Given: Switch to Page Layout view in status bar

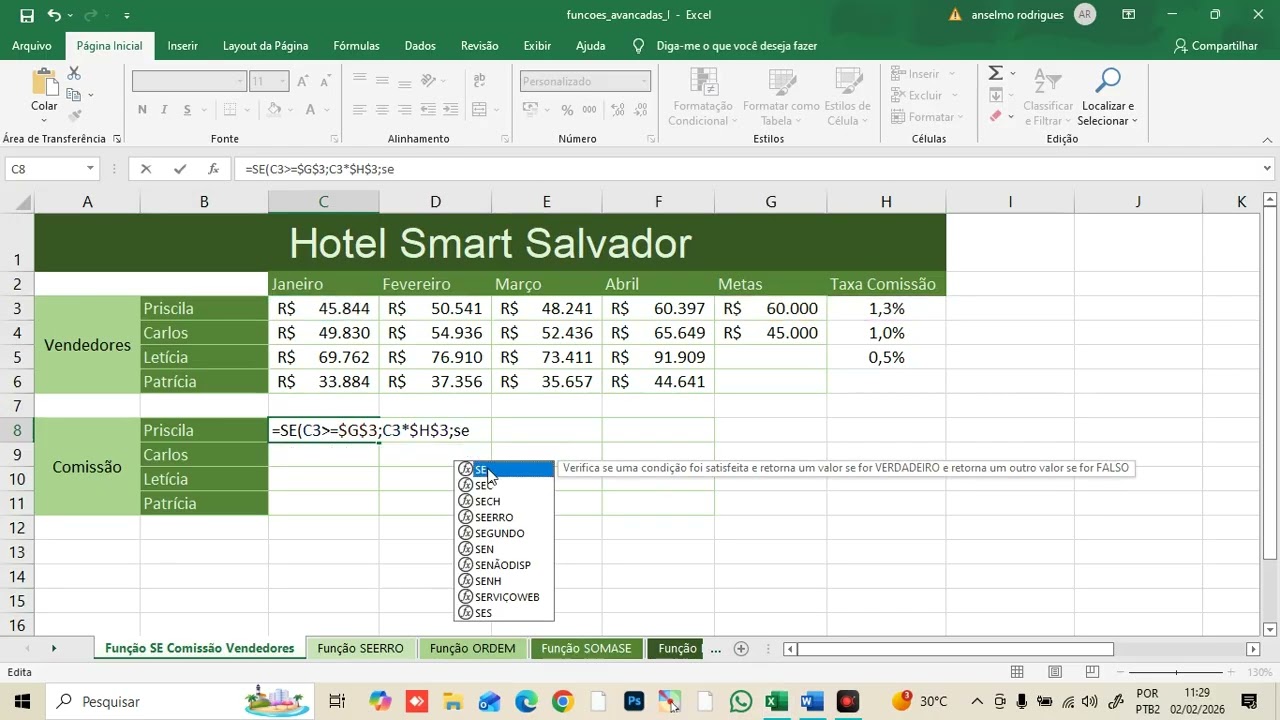Looking at the screenshot, I should 1054,672.
